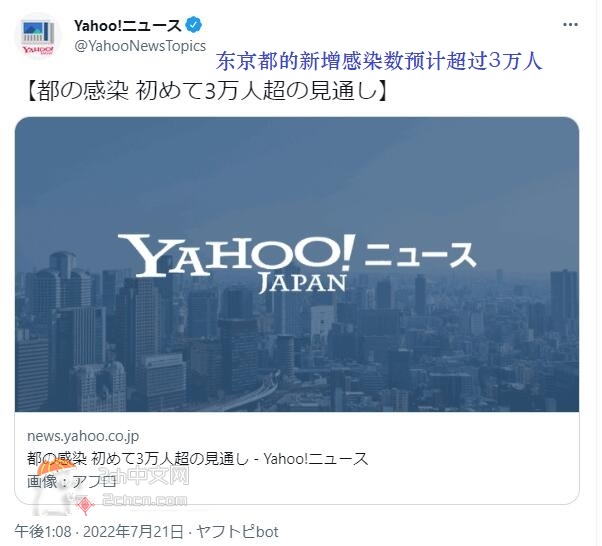
Task: Click the 画像：アフロ image credit line
Action: pos(72,481)
